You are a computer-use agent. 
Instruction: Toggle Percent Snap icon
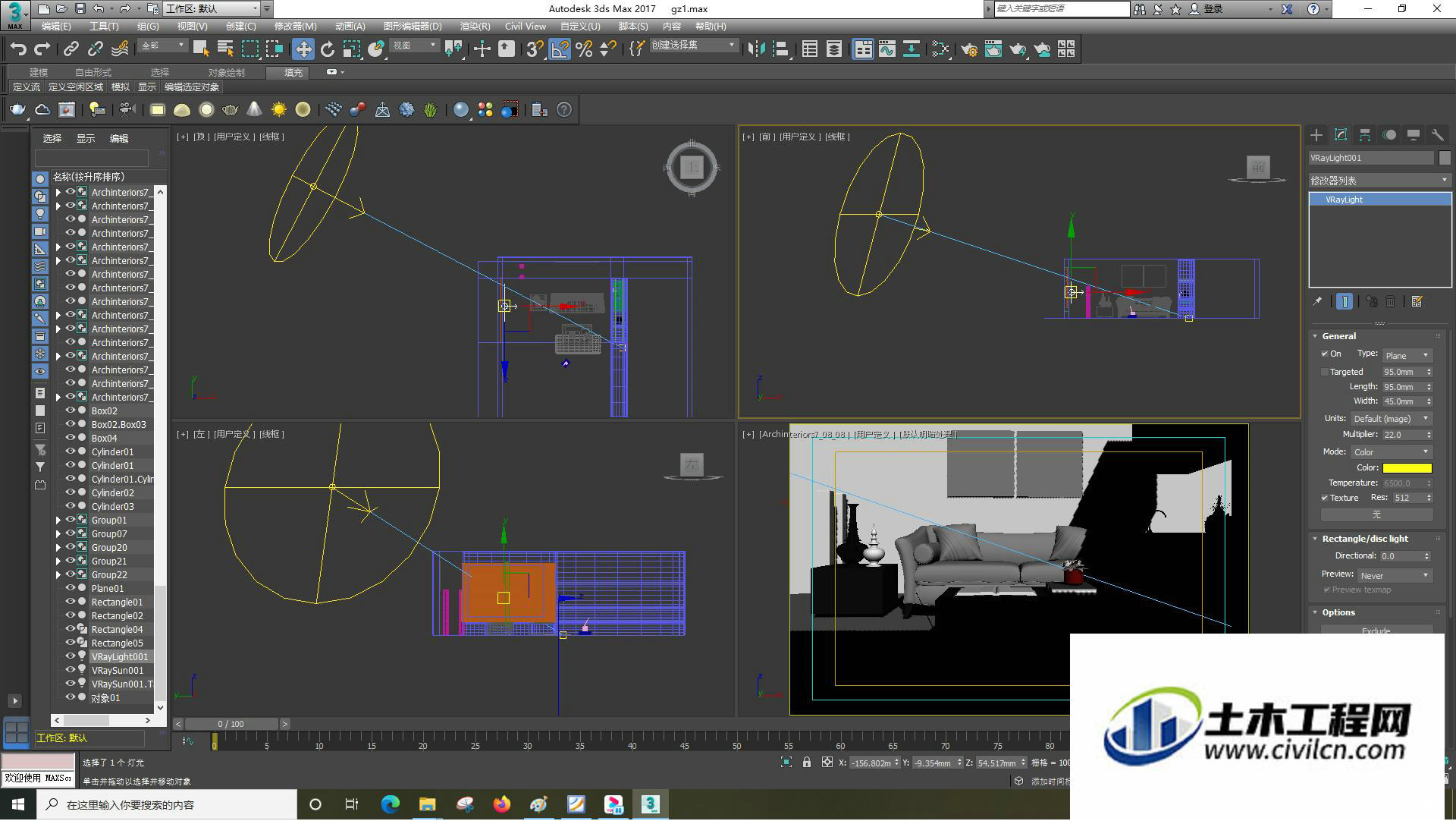click(584, 49)
